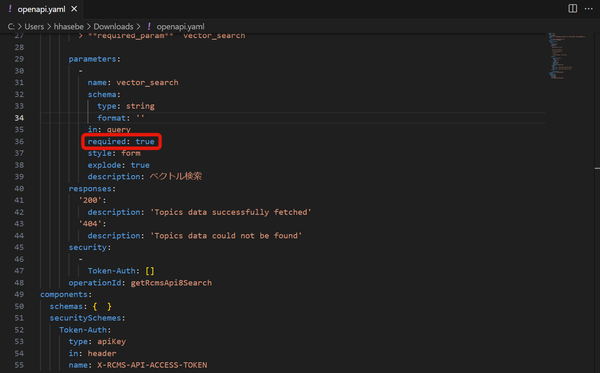Click the minimap code overview

pos(567,56)
